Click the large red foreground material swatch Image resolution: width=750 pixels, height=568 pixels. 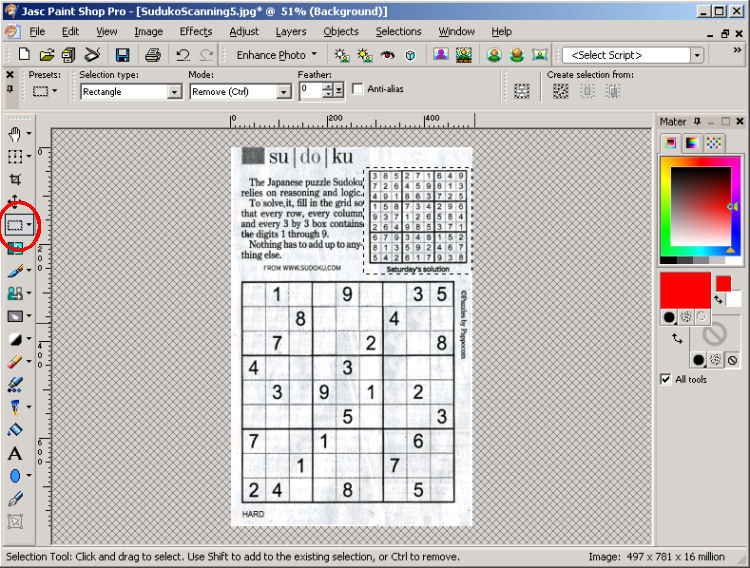pos(685,290)
